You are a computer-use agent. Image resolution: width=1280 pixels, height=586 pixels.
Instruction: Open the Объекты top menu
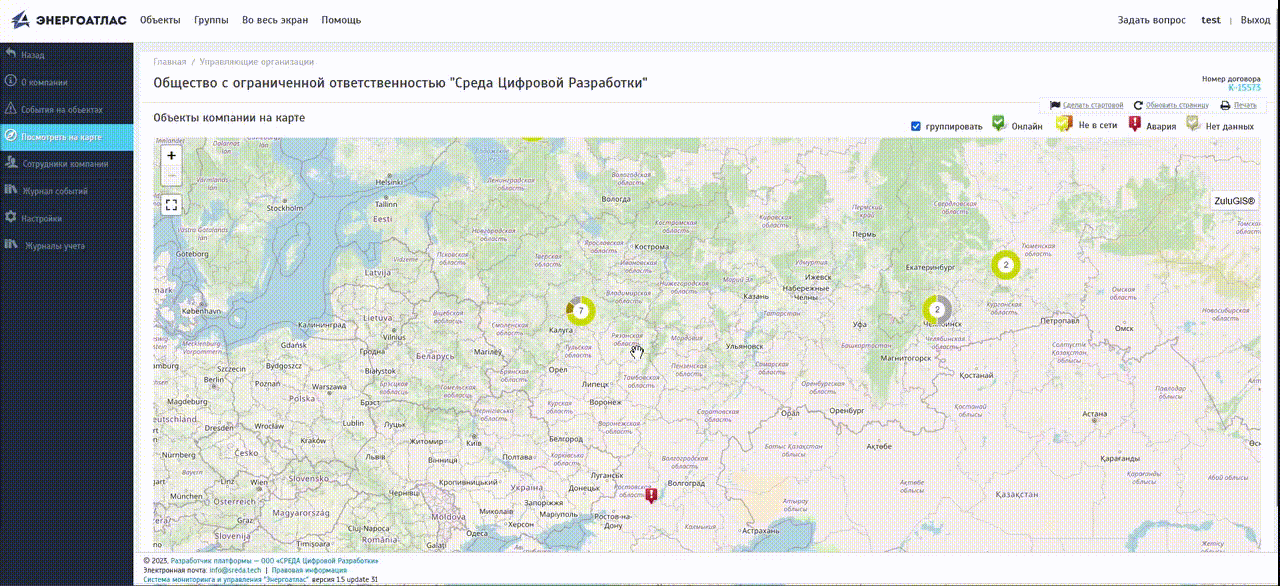[160, 20]
